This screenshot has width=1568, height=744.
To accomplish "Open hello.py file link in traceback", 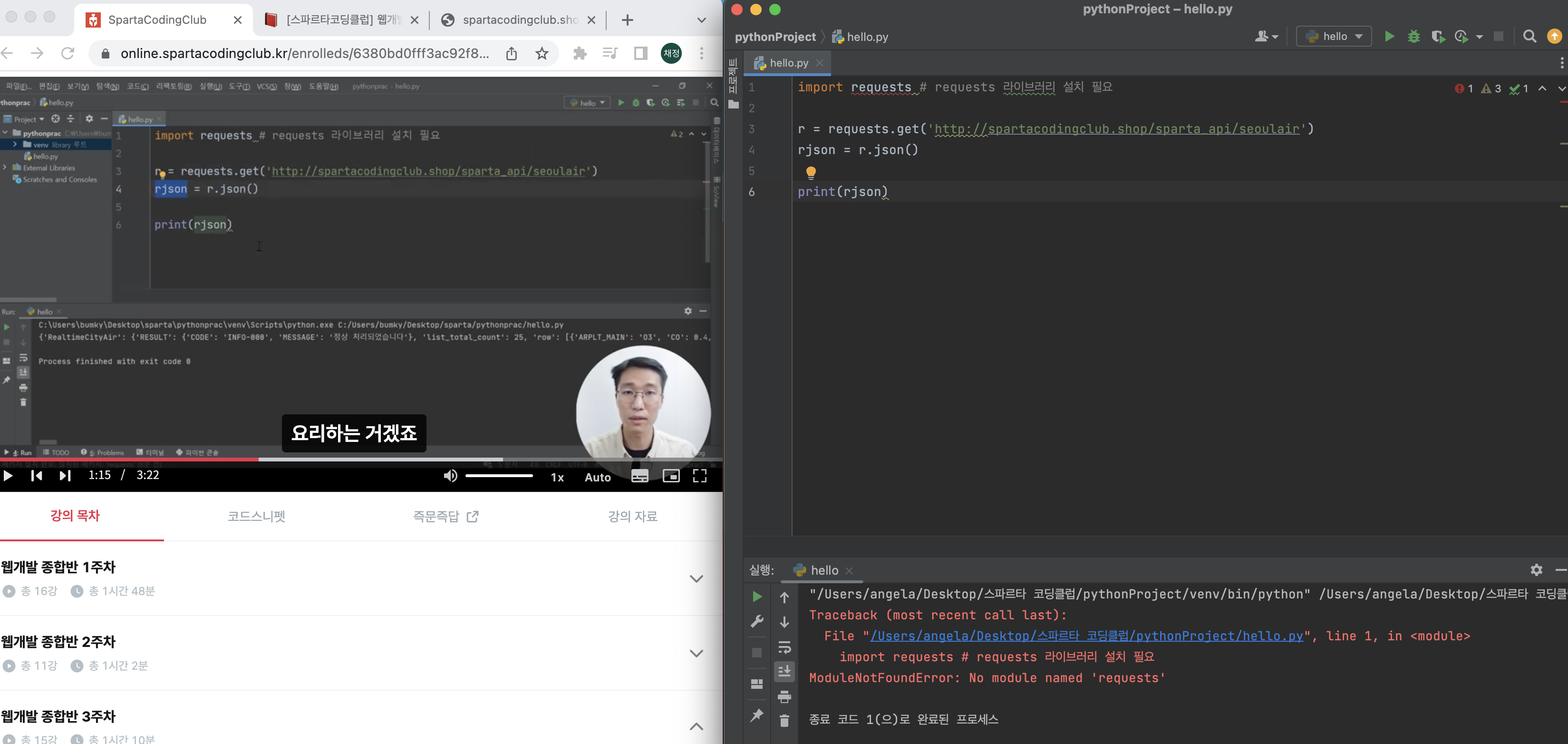I will tap(1086, 636).
